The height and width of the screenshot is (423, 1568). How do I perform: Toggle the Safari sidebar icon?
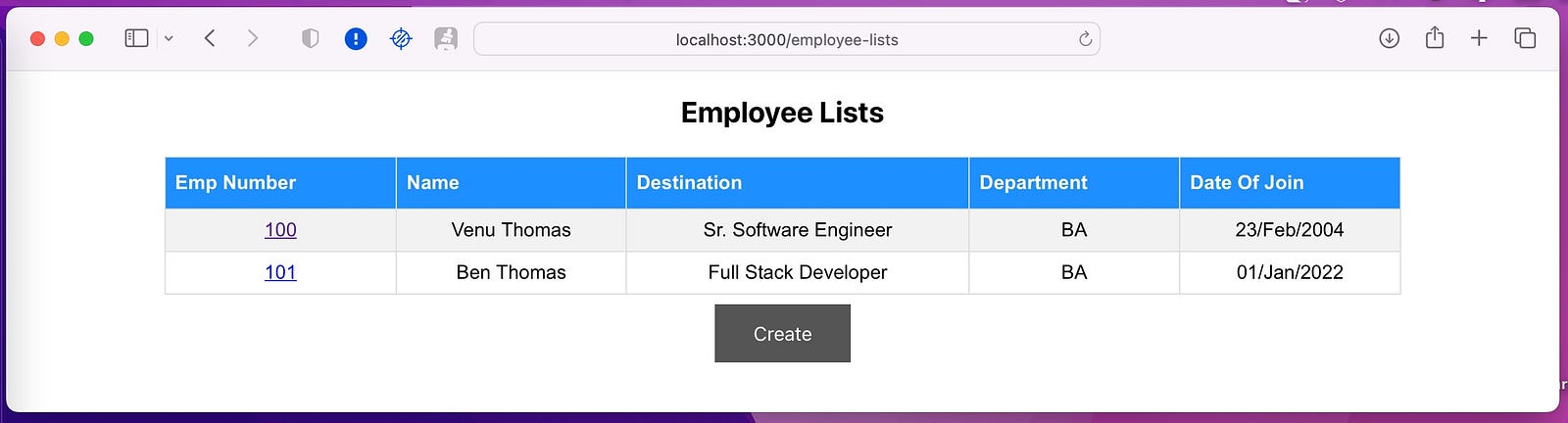pyautogui.click(x=136, y=38)
